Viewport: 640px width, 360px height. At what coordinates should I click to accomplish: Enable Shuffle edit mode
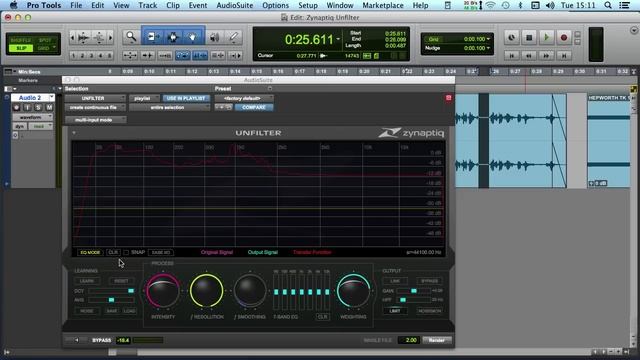coord(21,40)
